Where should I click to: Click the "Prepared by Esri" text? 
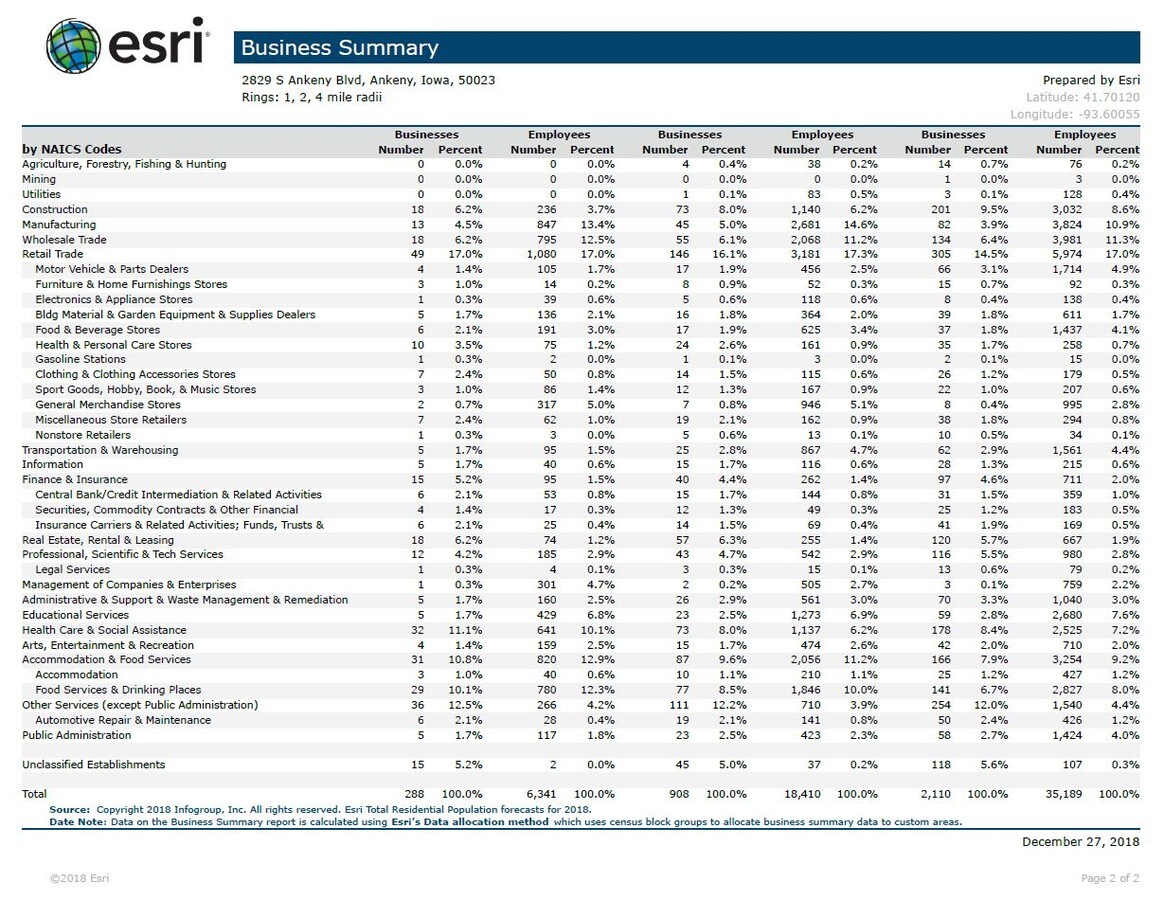point(1091,80)
